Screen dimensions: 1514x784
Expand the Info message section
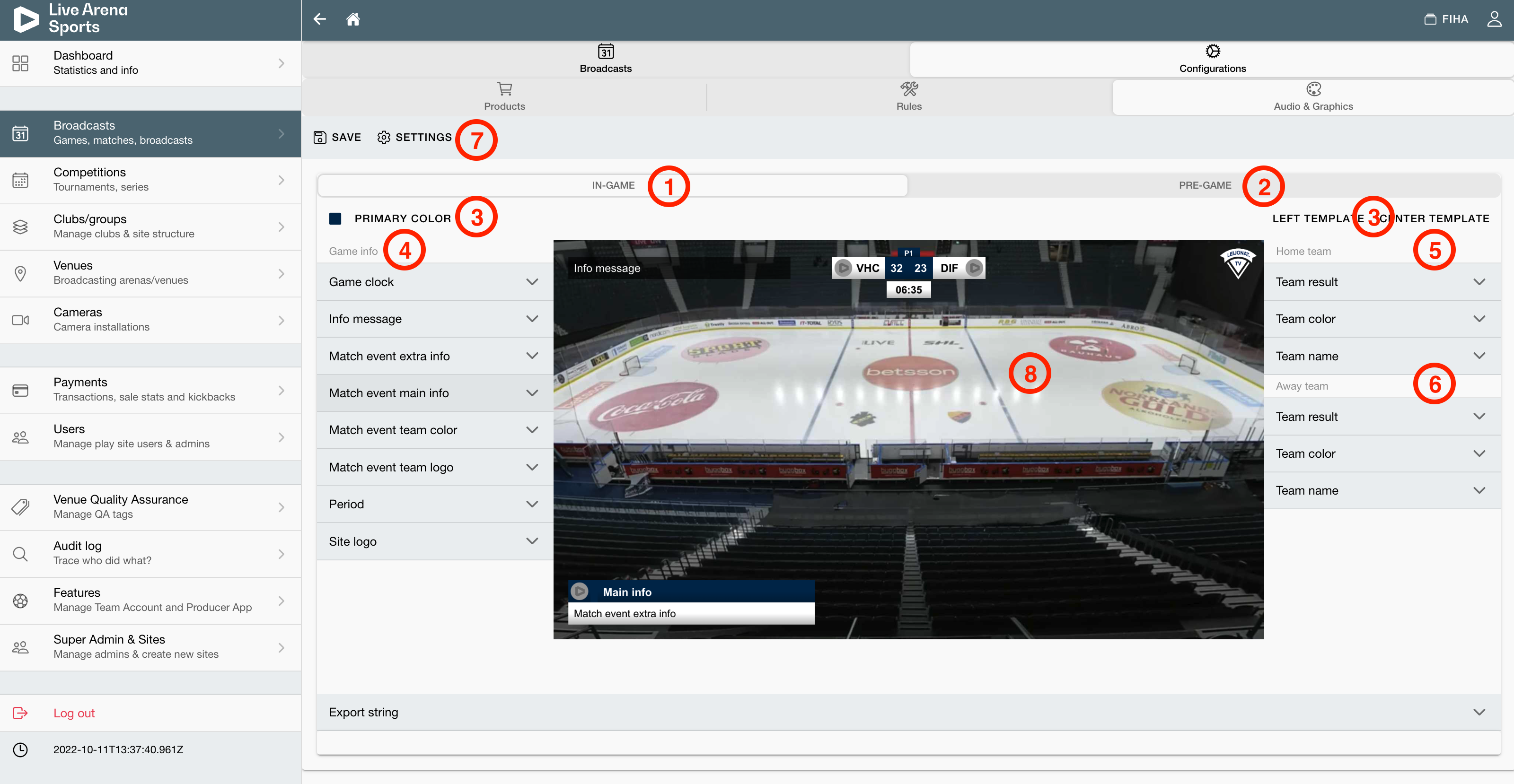(435, 319)
